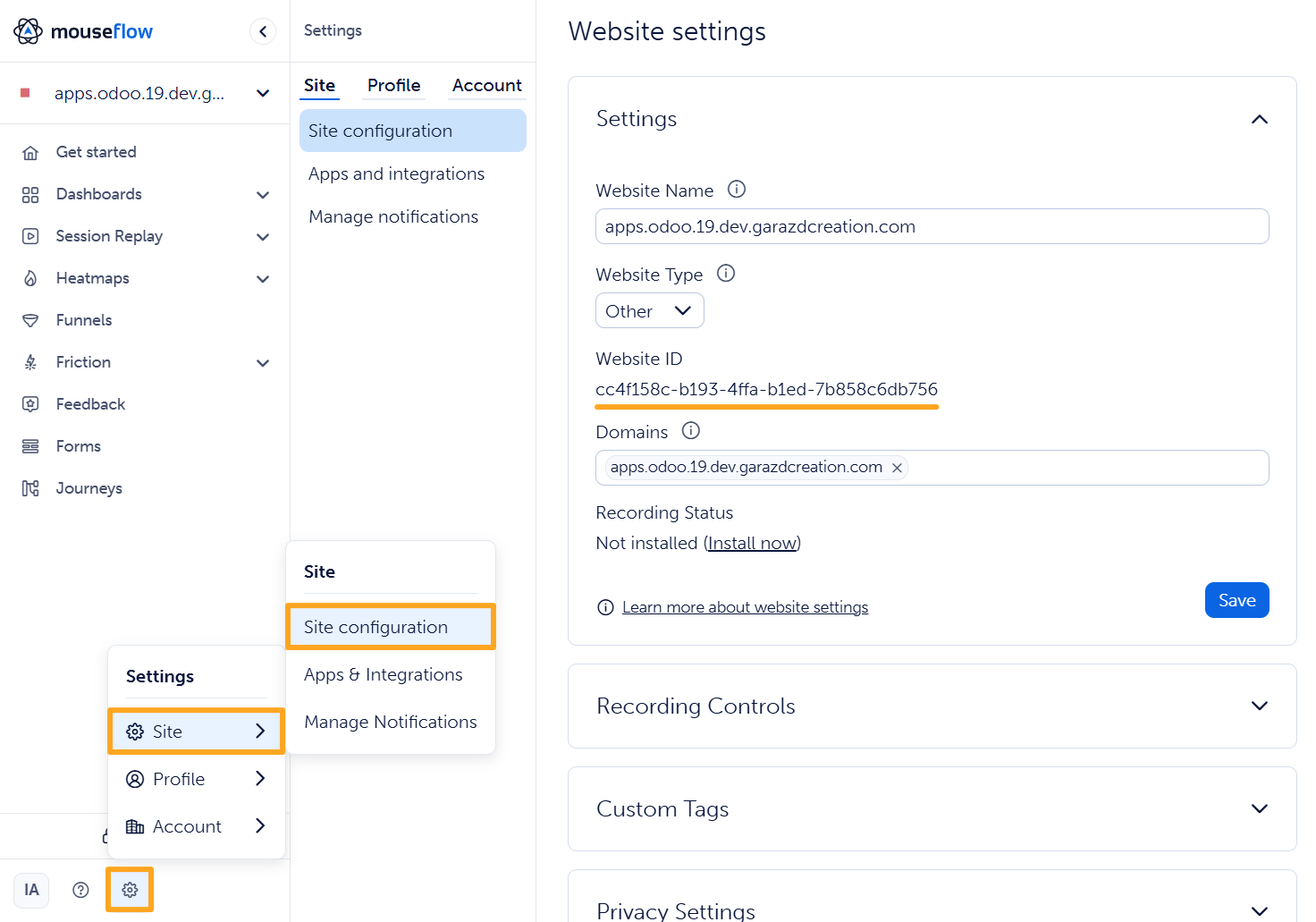
Task: Choose Apps & Integrations in the popup
Action: (x=391, y=674)
